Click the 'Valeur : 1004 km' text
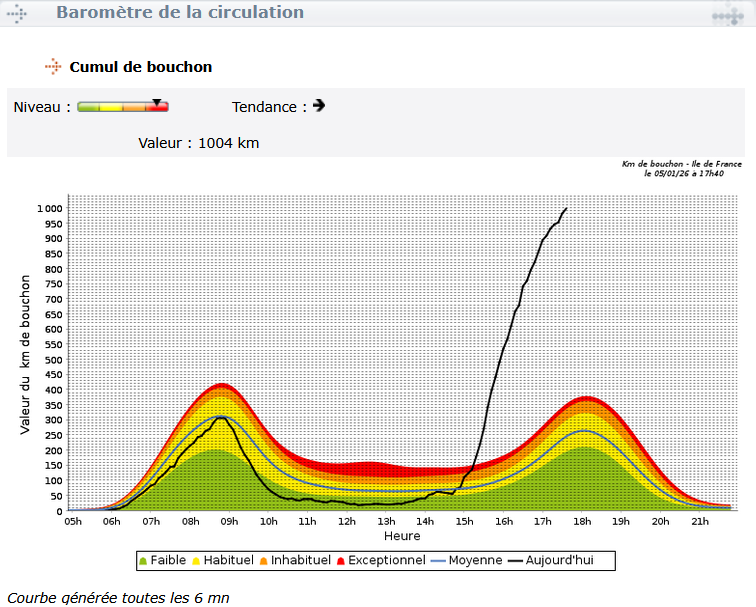Image resolution: width=756 pixels, height=607 pixels. (x=199, y=143)
